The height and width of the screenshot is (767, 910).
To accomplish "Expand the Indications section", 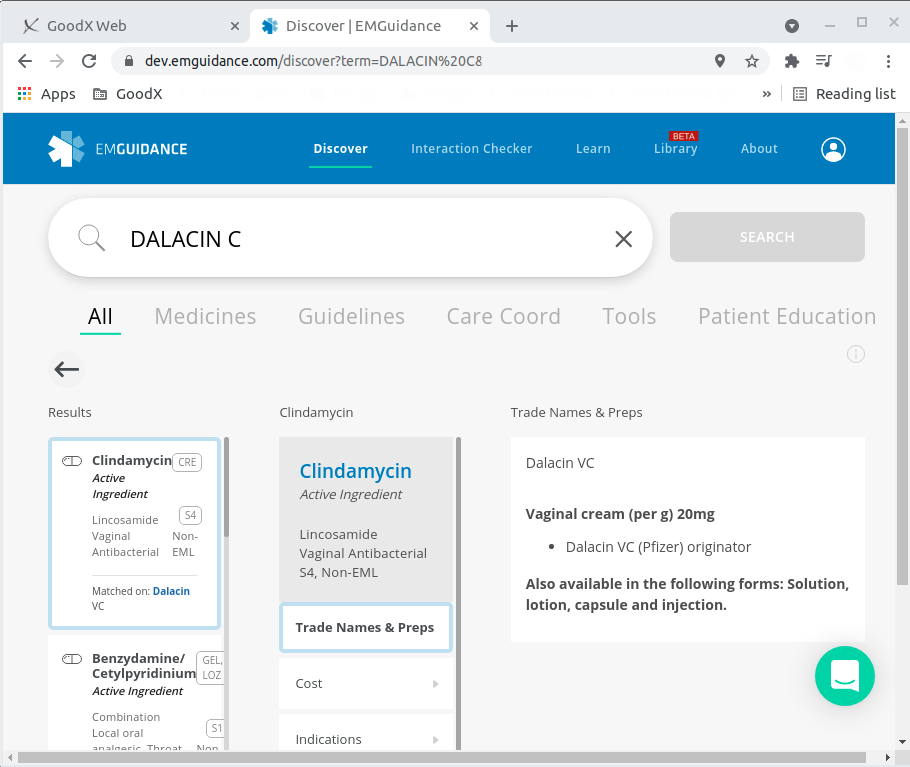I will 365,740.
